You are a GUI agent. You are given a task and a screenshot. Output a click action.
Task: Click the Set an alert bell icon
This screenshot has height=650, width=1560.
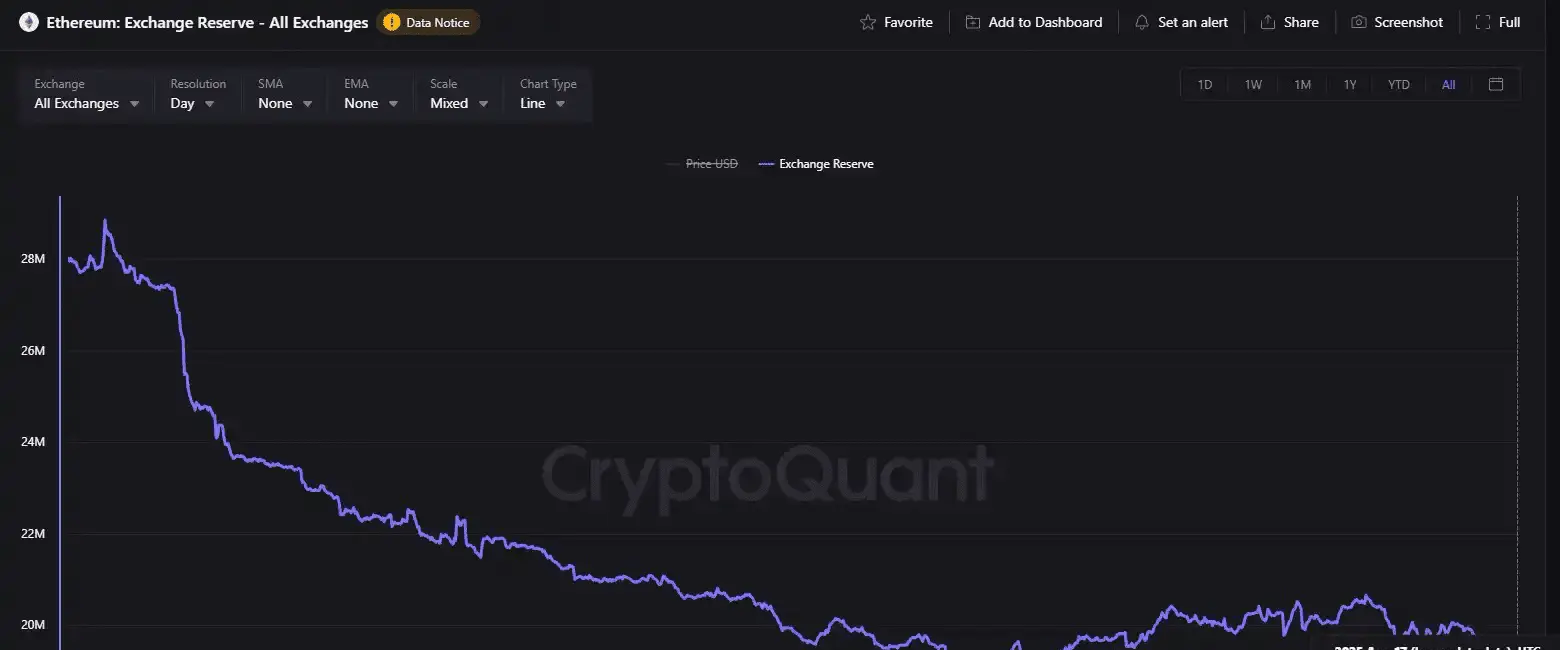coord(1142,22)
